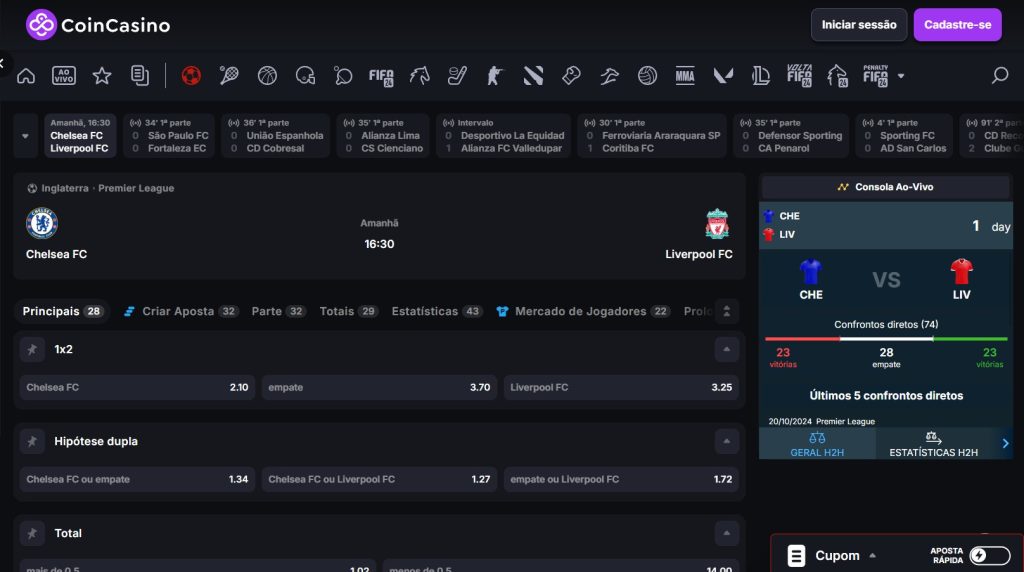Collapse the 1x2 market section
This screenshot has height=572, width=1024.
pyautogui.click(x=726, y=349)
